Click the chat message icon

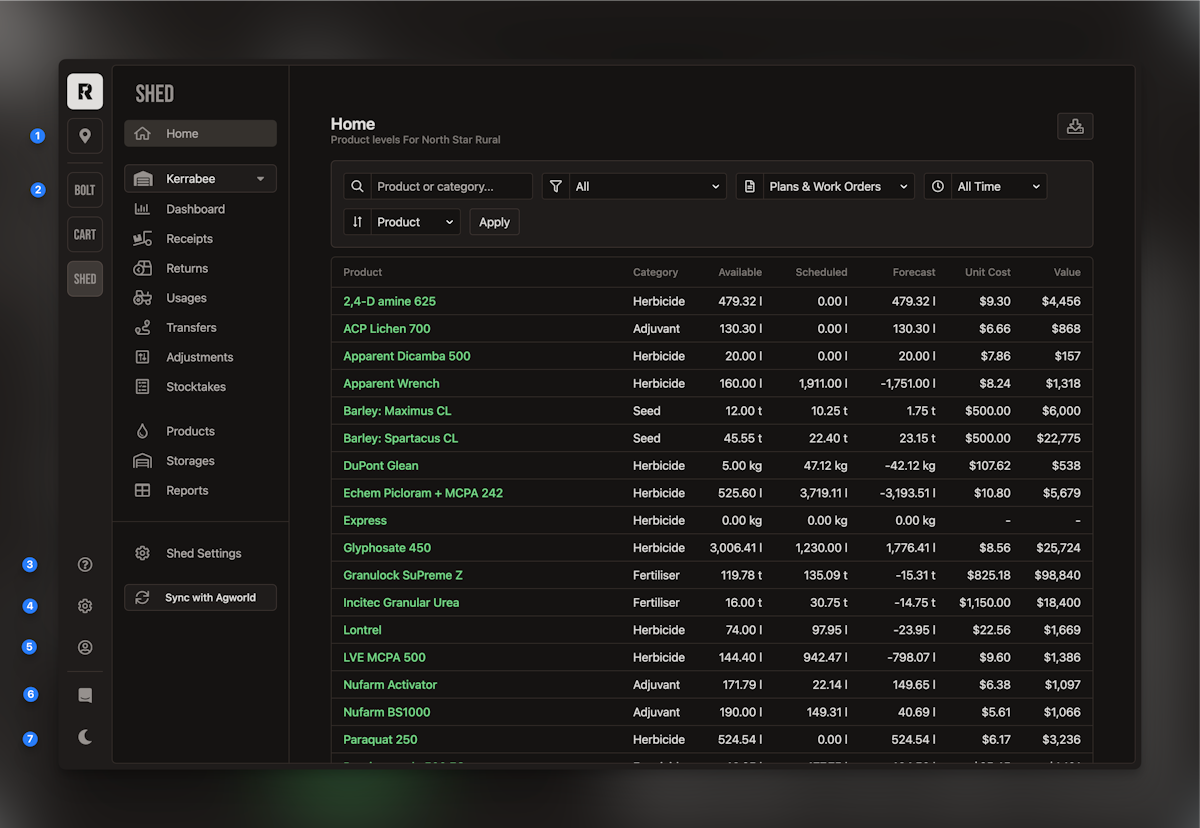(x=85, y=695)
